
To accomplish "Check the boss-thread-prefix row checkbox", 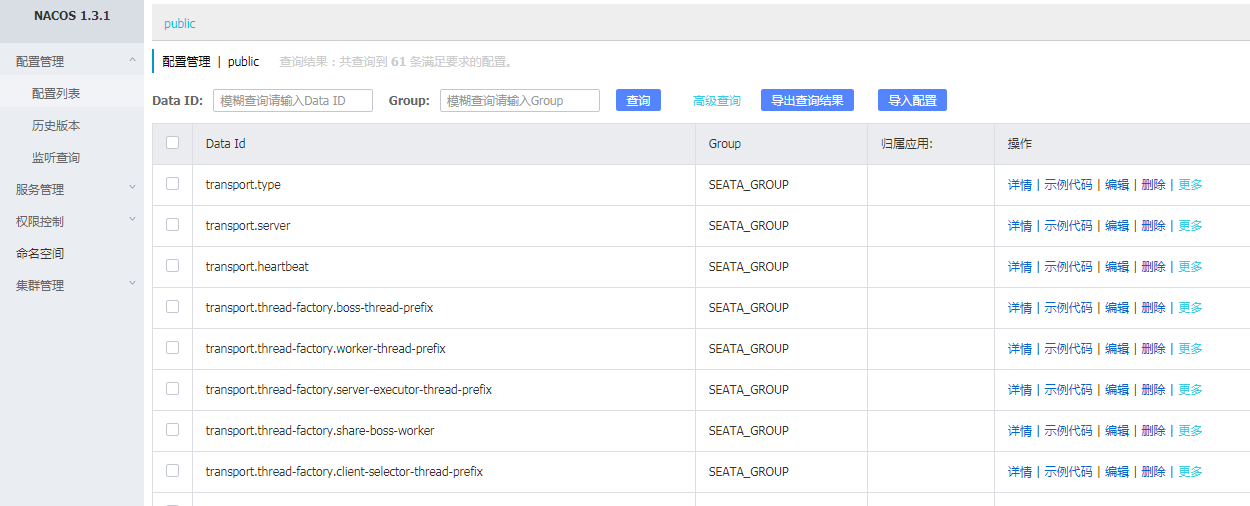I will (172, 307).
